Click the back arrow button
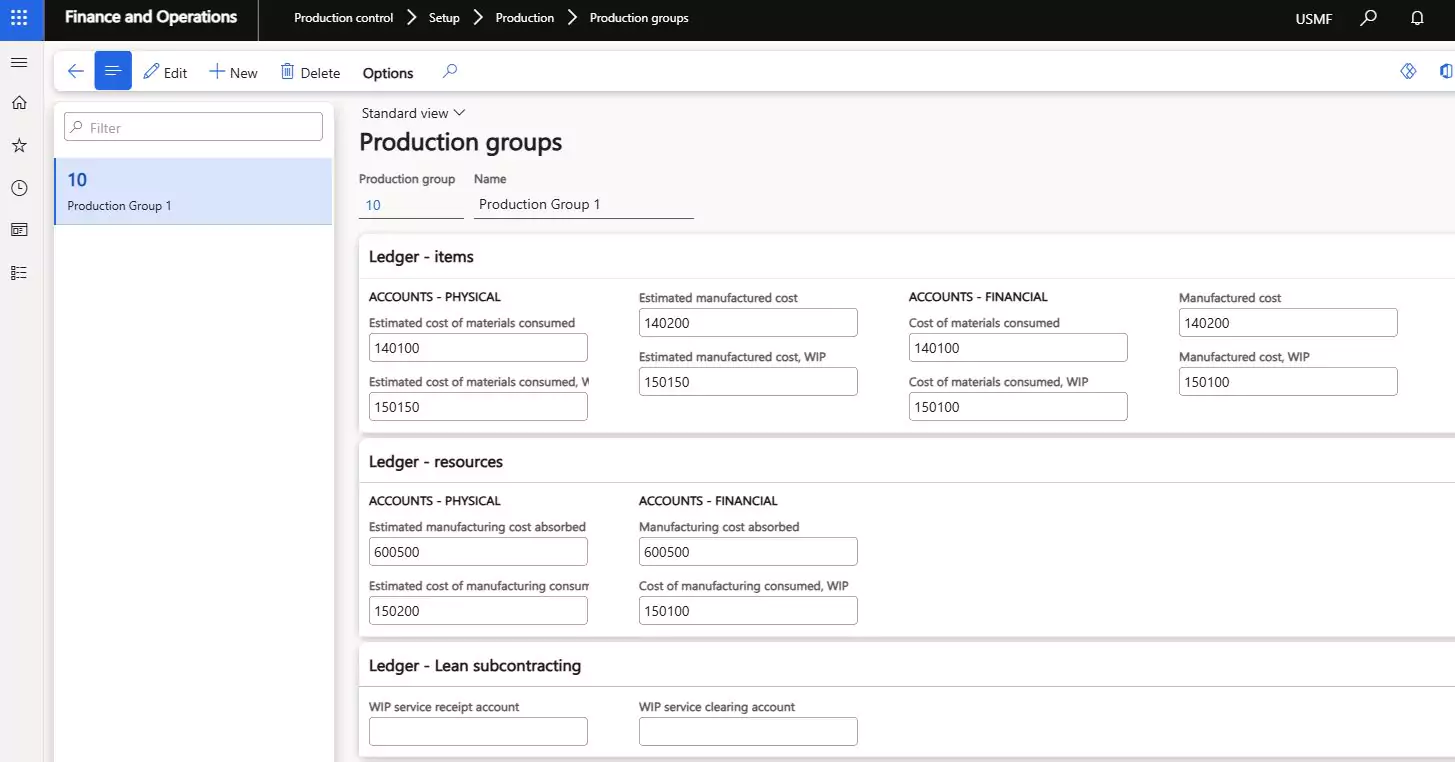The image size is (1455, 762). tap(75, 71)
